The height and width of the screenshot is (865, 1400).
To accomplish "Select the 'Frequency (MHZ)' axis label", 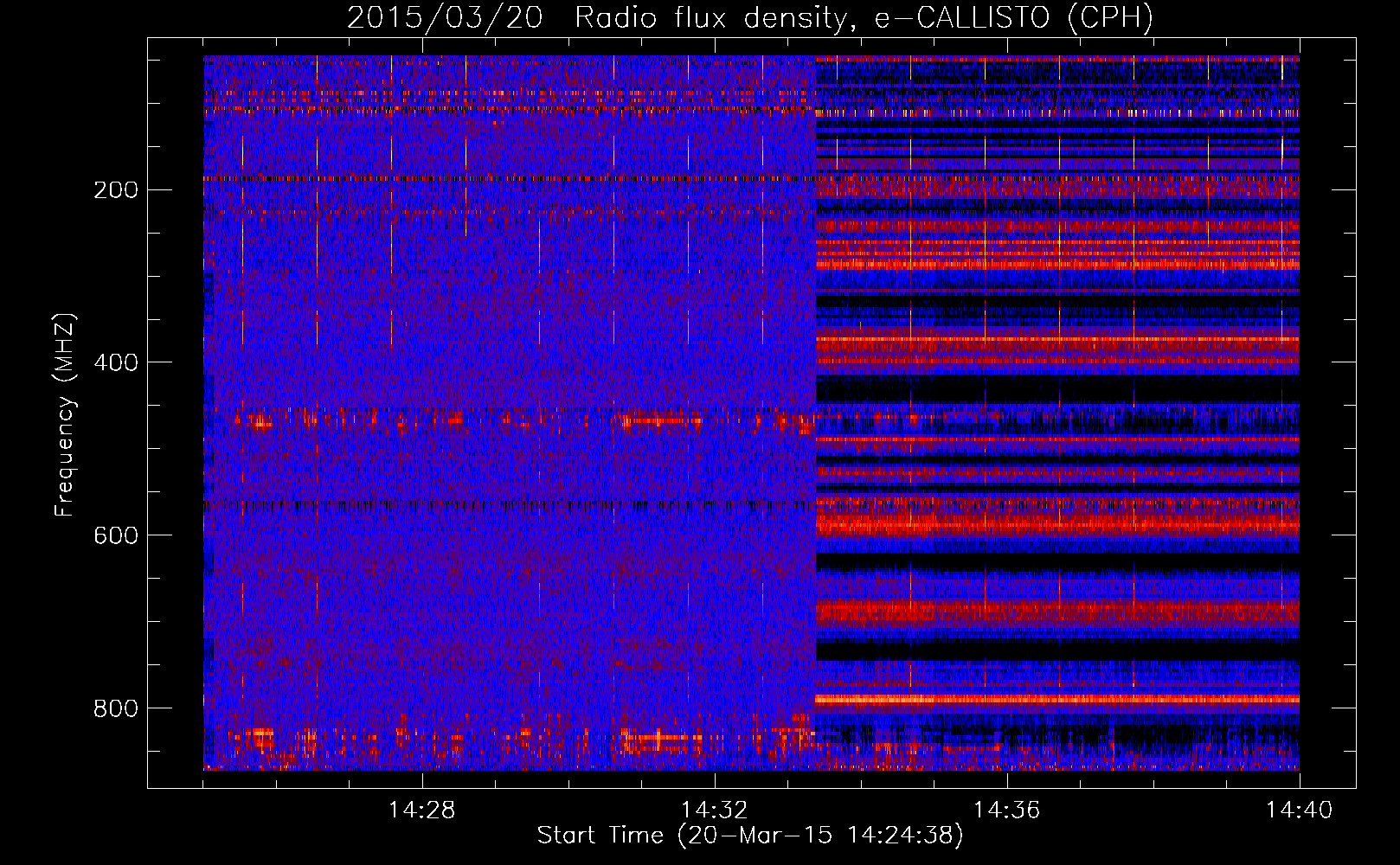I will pos(65,414).
